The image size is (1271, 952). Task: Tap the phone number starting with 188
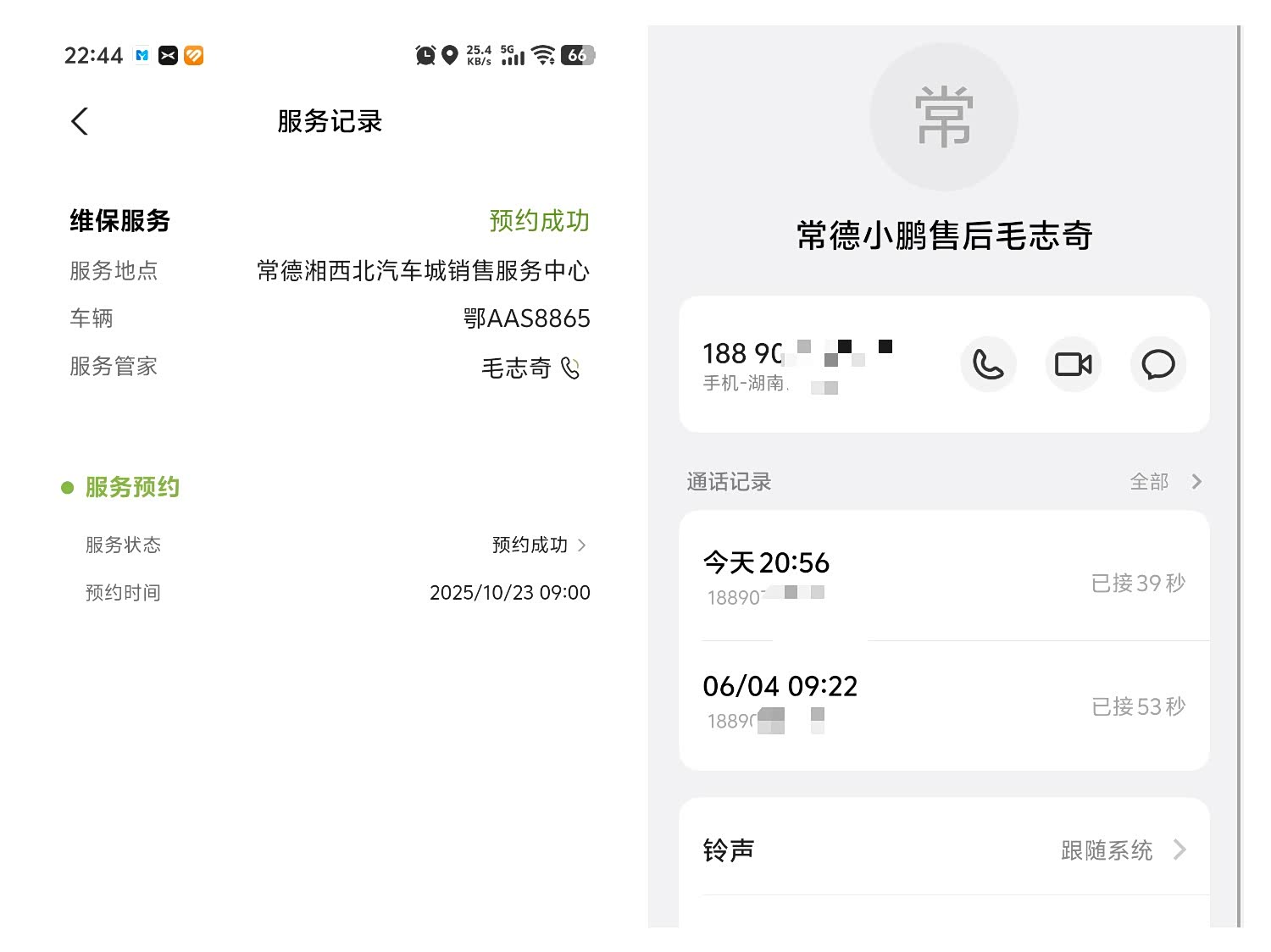coord(796,353)
